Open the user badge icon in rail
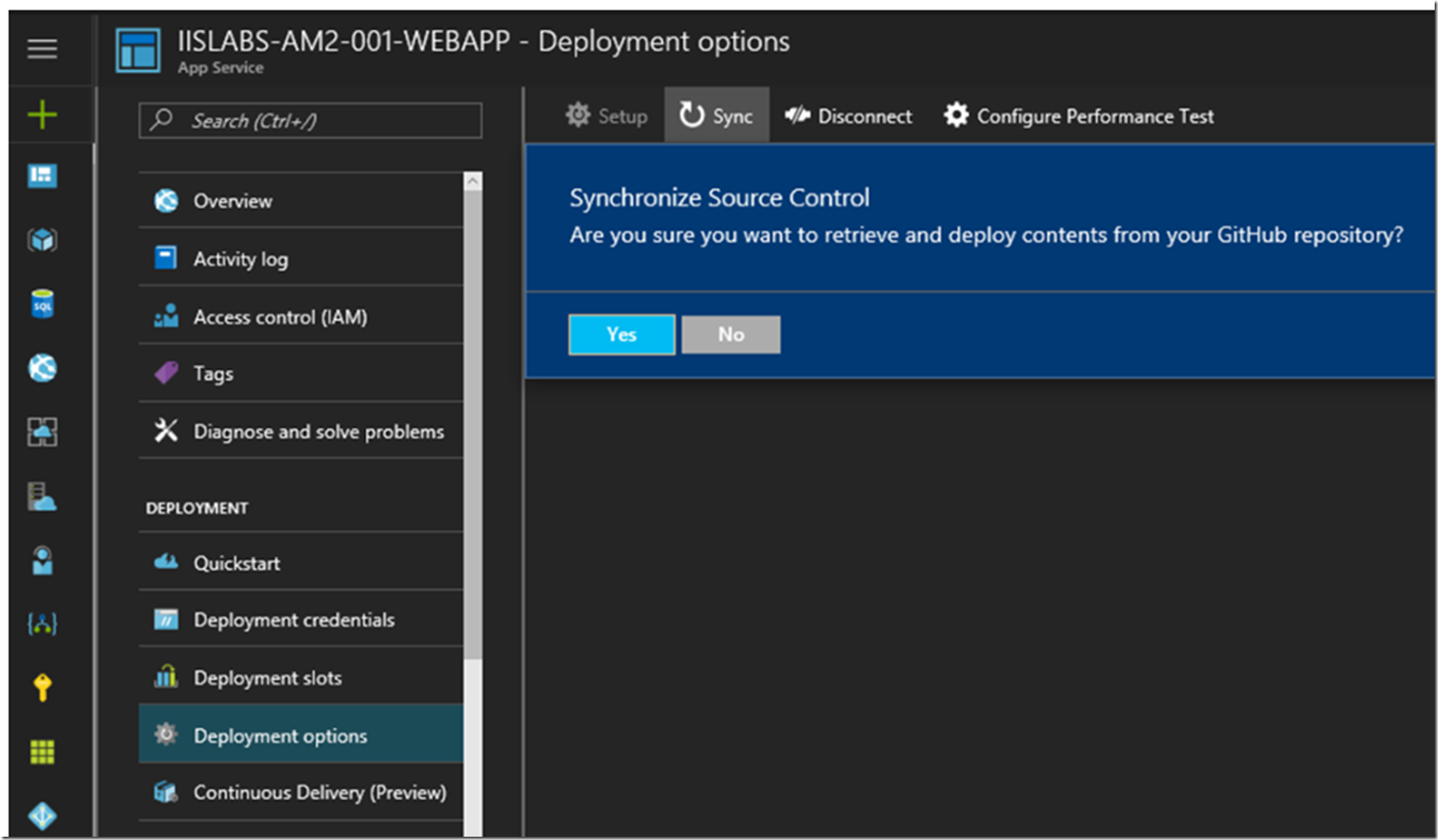 tap(42, 560)
